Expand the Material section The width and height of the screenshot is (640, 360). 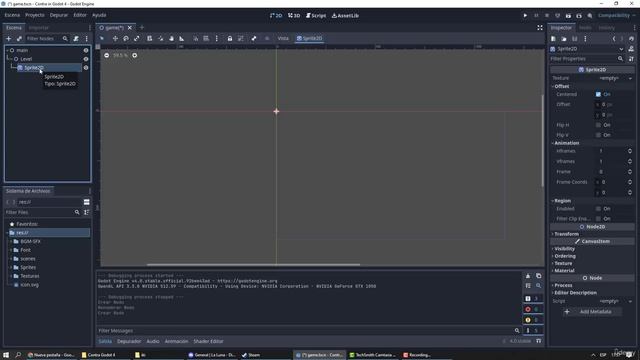pos(564,271)
